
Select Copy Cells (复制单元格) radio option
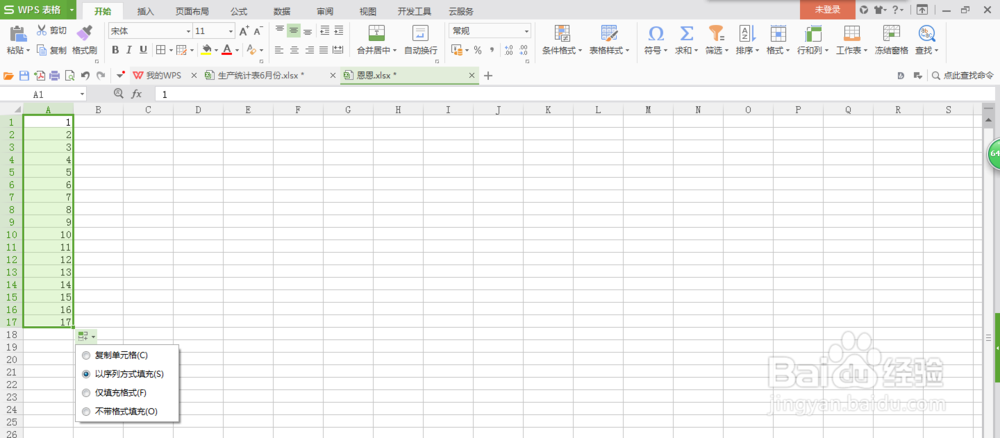pyautogui.click(x=86, y=356)
